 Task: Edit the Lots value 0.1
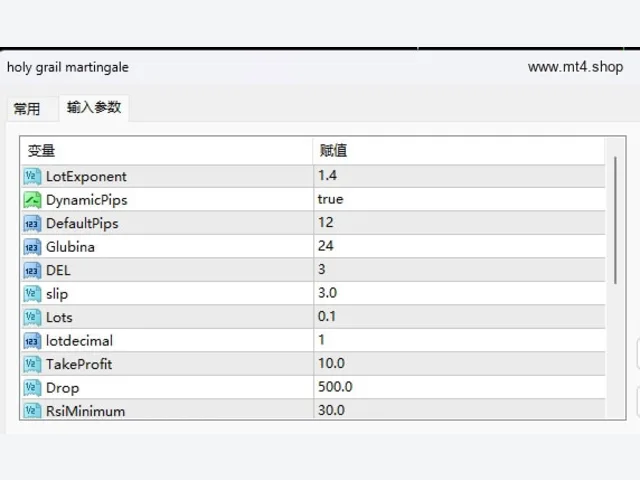[x=459, y=317]
